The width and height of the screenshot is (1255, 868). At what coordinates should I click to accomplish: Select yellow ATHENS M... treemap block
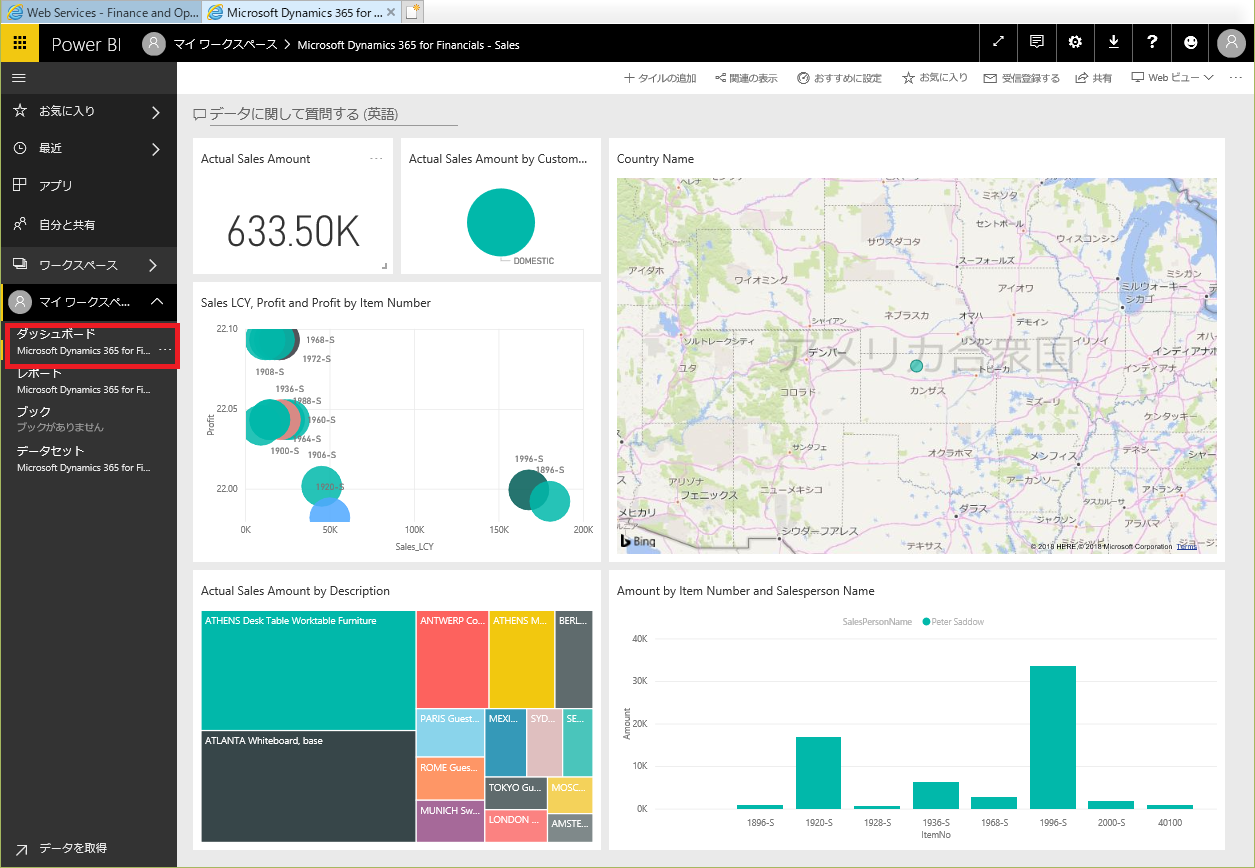[522, 660]
